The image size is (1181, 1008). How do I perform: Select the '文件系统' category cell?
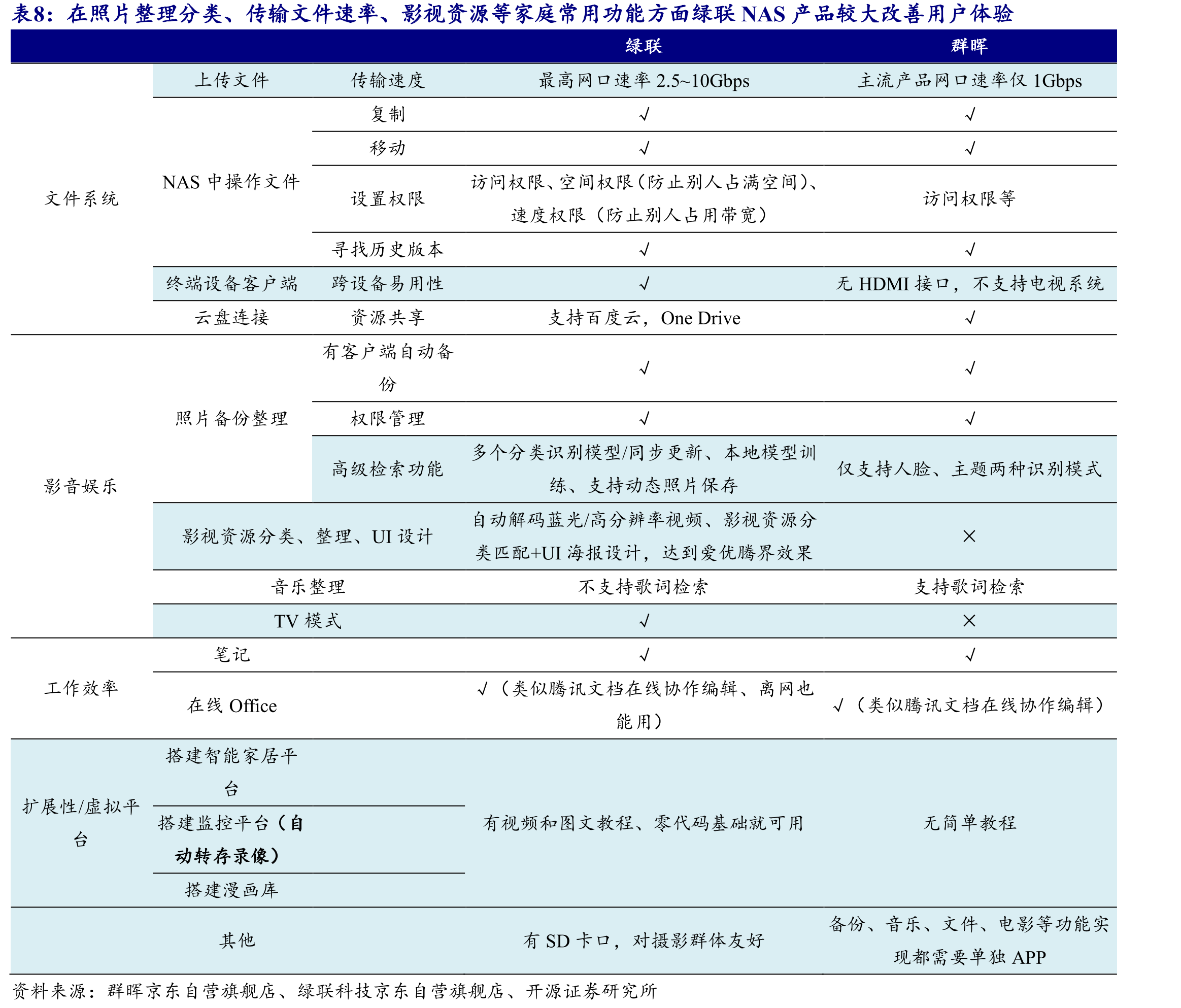pyautogui.click(x=82, y=199)
